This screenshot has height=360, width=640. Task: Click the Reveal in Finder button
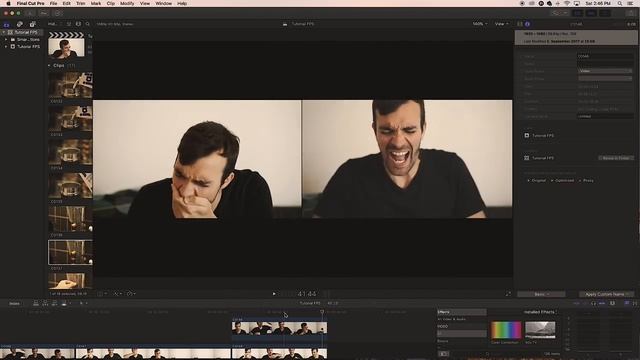(616, 158)
